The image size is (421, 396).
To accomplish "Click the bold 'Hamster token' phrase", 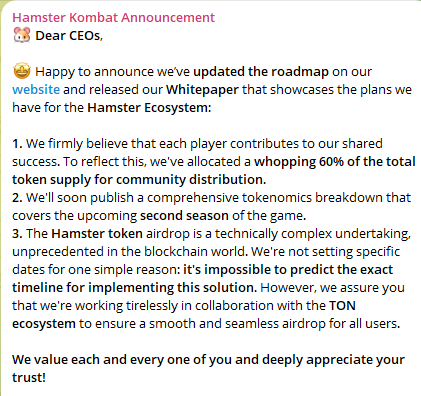I will click(97, 234).
